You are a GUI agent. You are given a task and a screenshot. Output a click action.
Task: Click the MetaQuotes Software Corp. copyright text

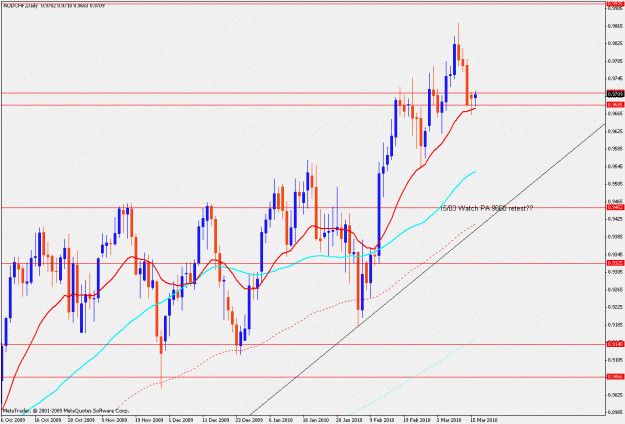tap(65, 410)
